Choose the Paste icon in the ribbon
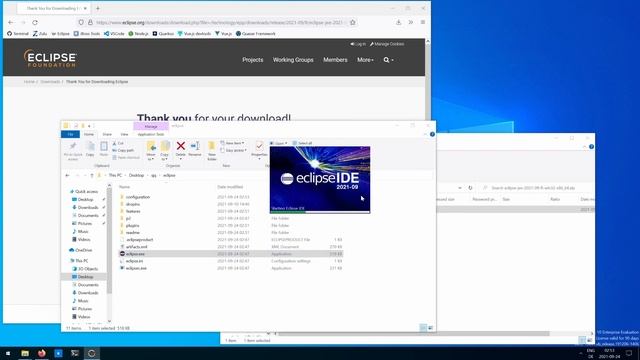Viewport: 640px width, 360px height. point(104,149)
